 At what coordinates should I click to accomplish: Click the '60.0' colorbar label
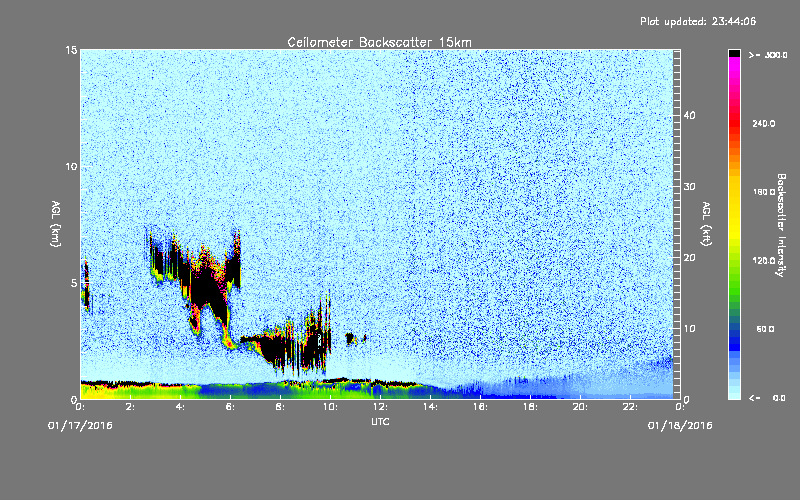(765, 329)
